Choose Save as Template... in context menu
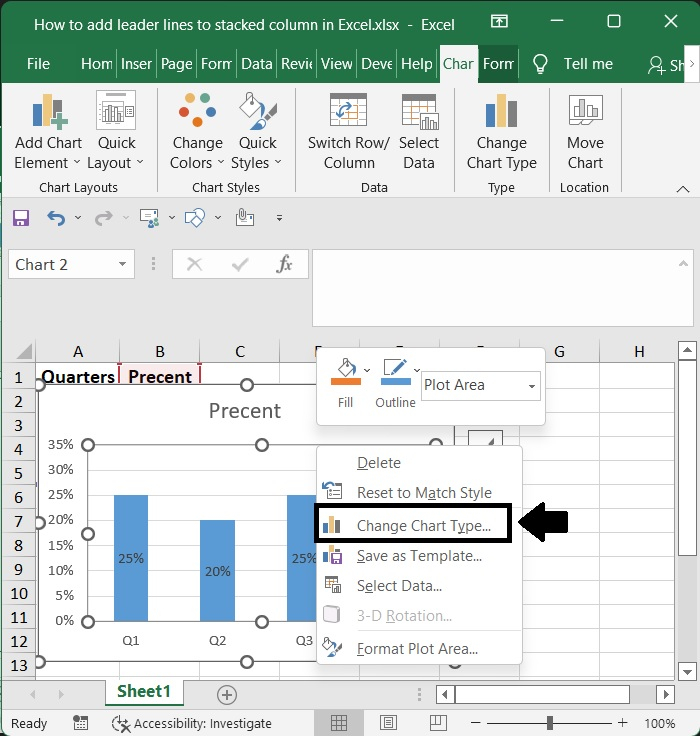Viewport: 700px width, 736px height. tap(419, 556)
